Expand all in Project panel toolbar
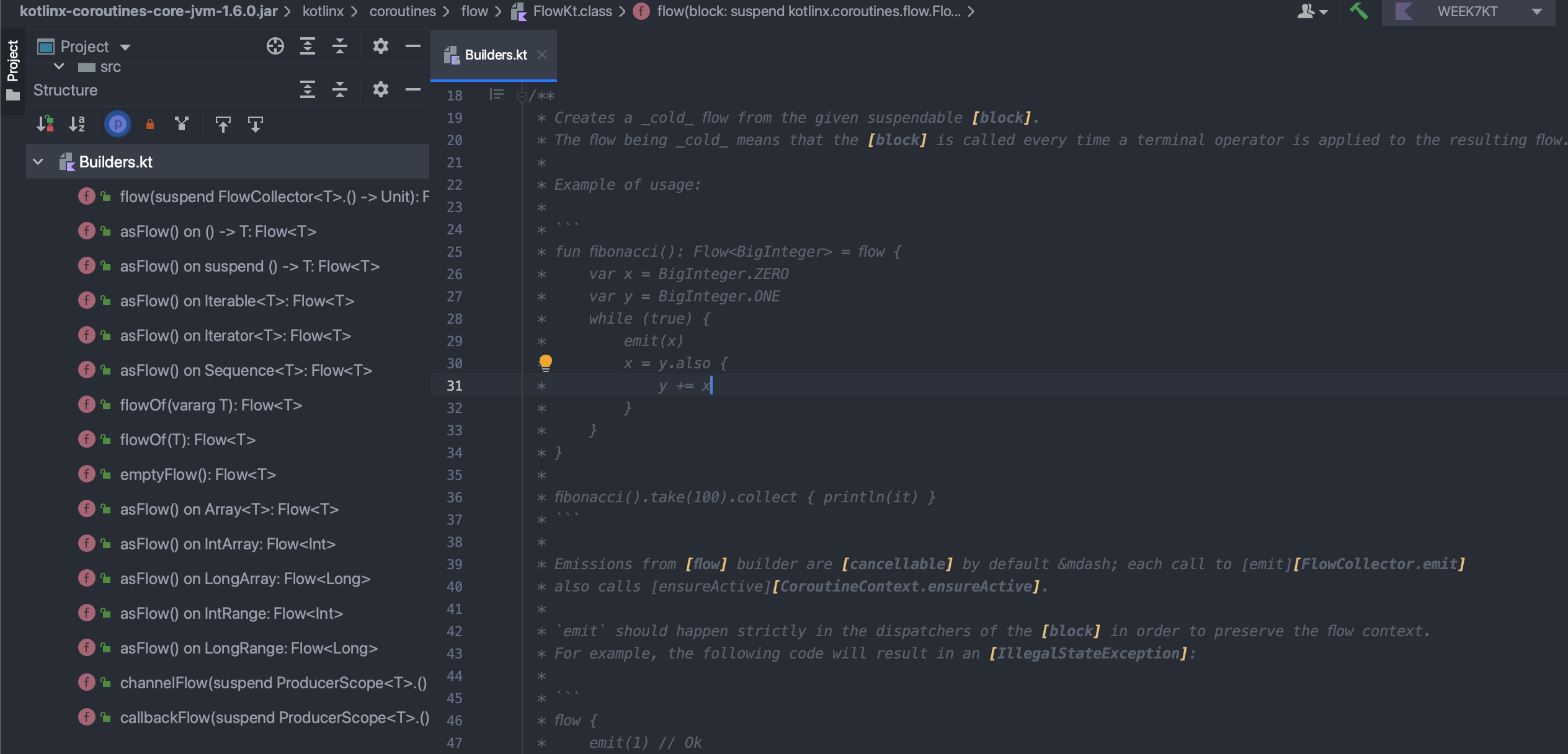The image size is (1568, 754). (x=308, y=46)
